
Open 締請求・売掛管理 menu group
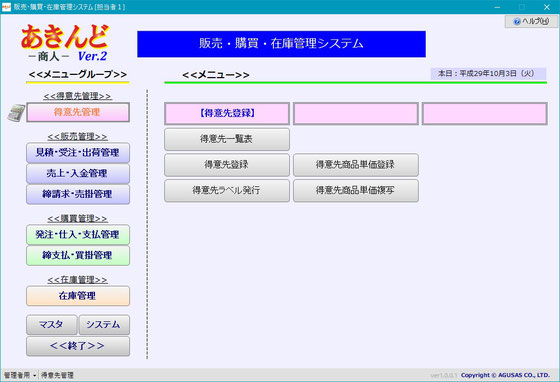point(78,194)
